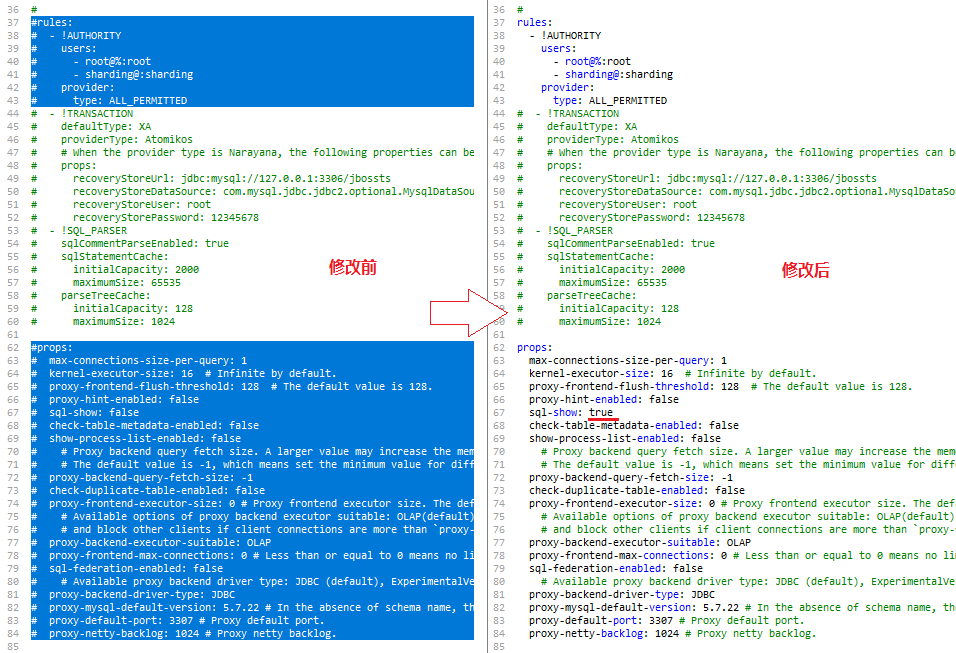Click the uncommented 'proxy-hint-enabled: false' line
This screenshot has width=956, height=653.
point(604,400)
